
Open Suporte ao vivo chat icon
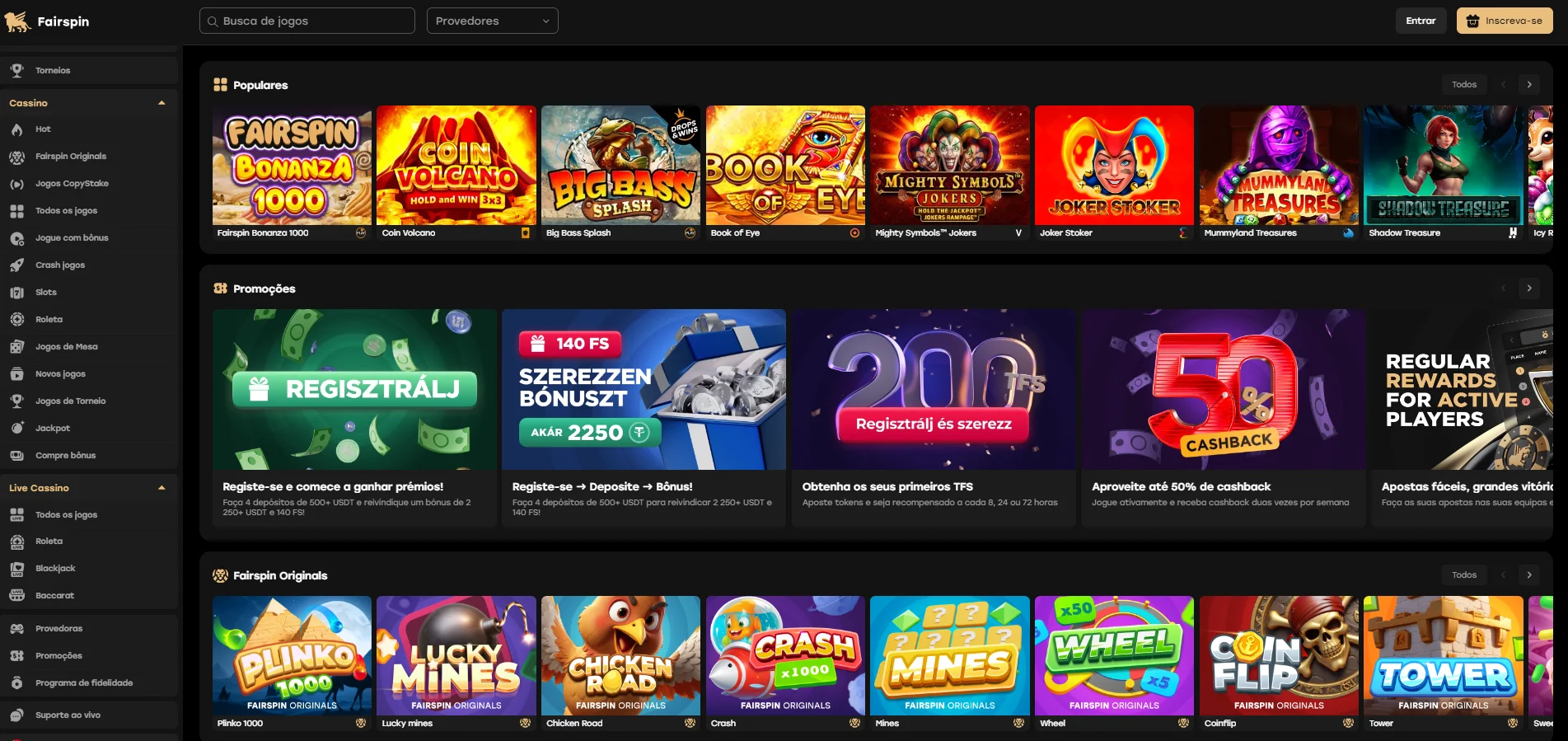click(16, 715)
